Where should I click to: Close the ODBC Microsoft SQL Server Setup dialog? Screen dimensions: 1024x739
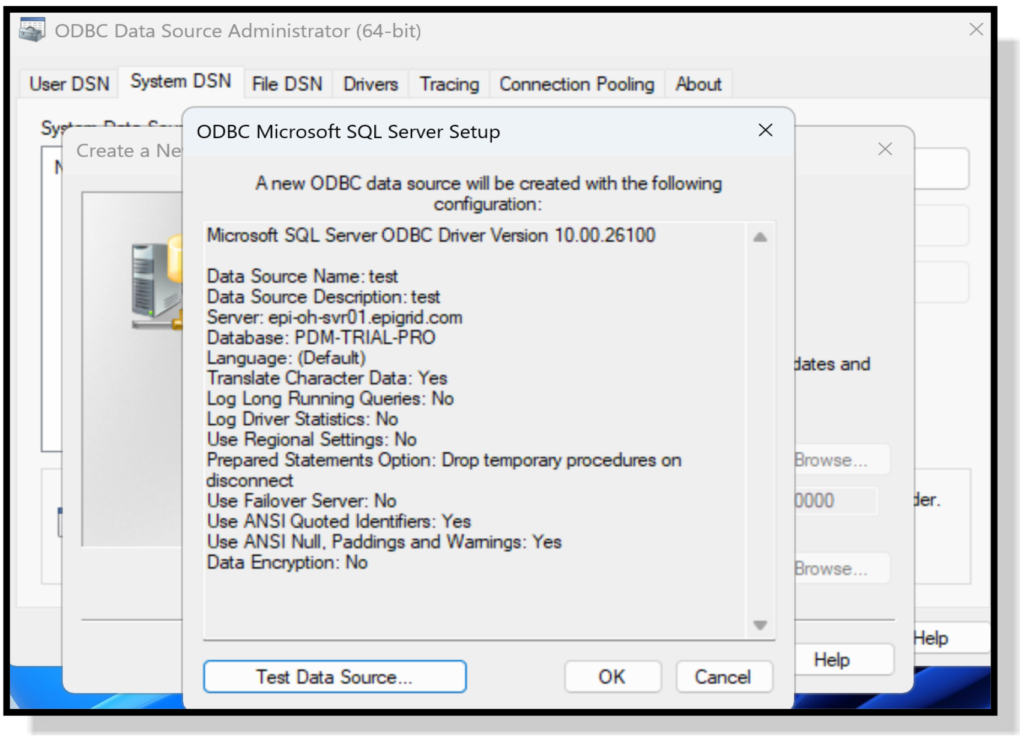click(x=765, y=131)
